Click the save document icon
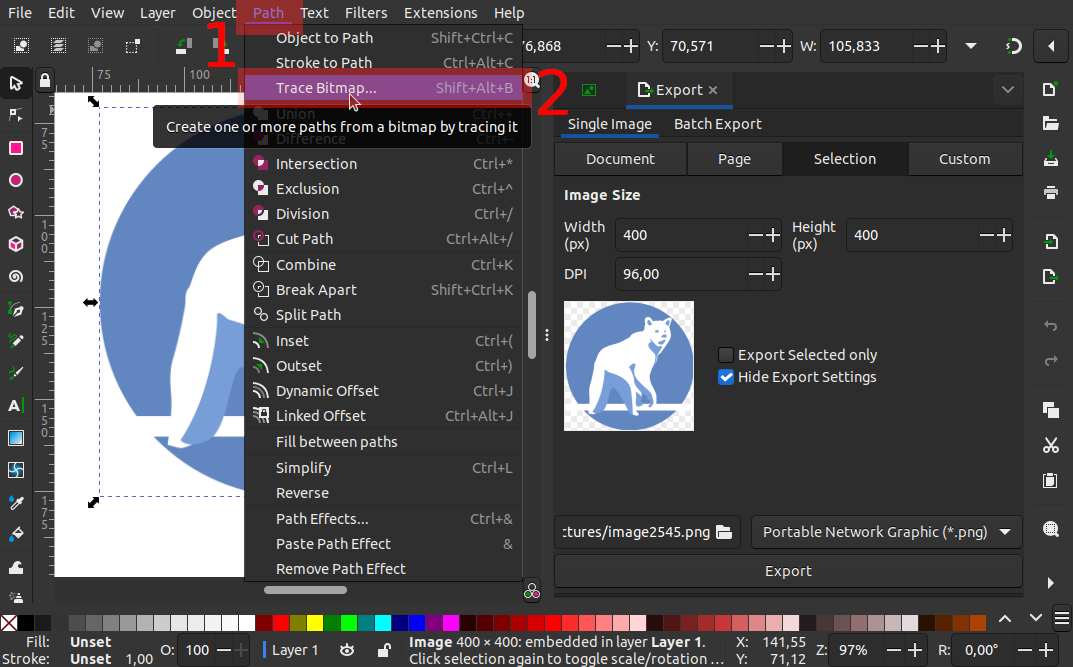Image resolution: width=1073 pixels, height=667 pixels. (x=1050, y=159)
